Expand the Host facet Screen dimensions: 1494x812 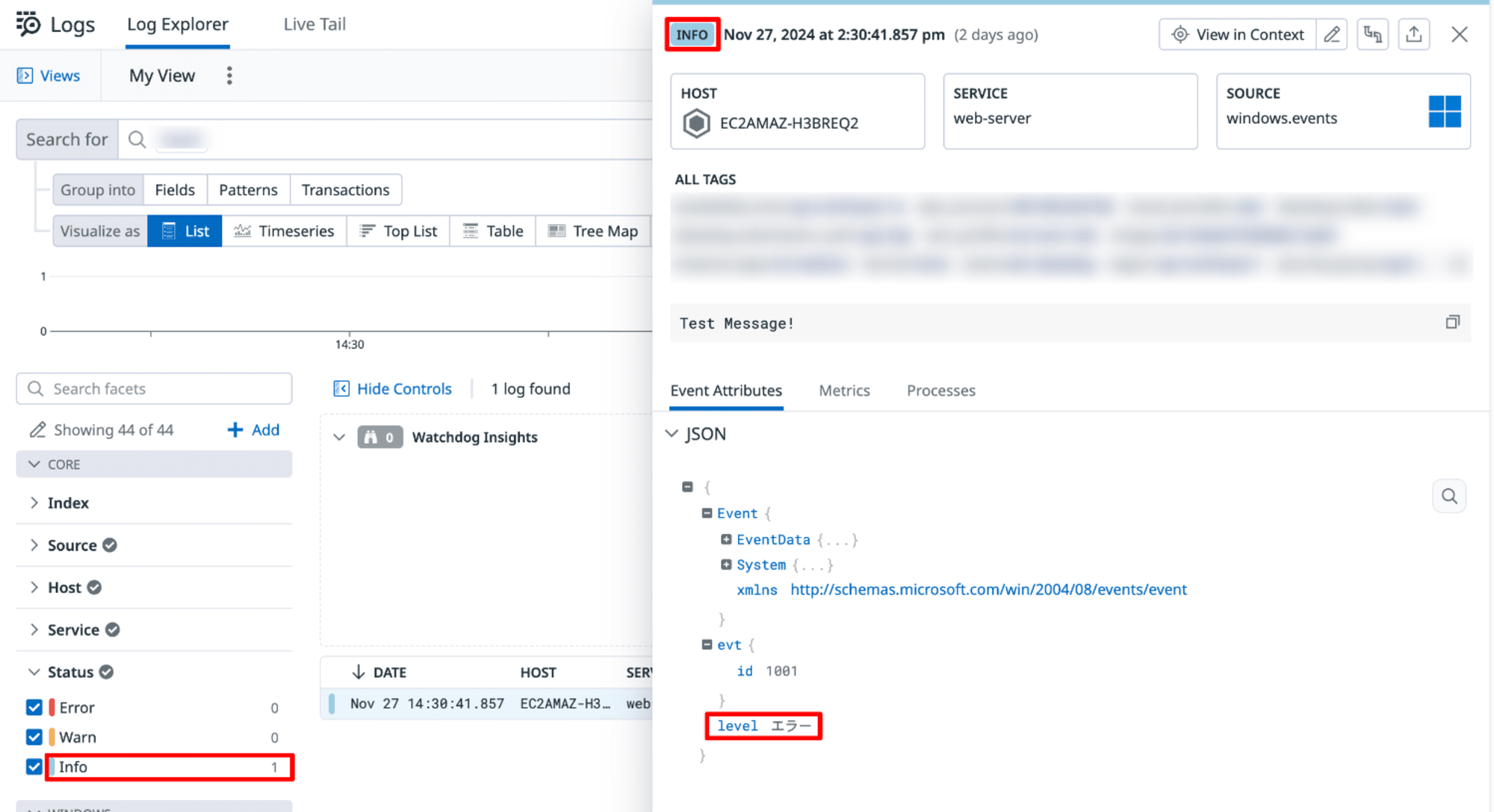[x=34, y=587]
